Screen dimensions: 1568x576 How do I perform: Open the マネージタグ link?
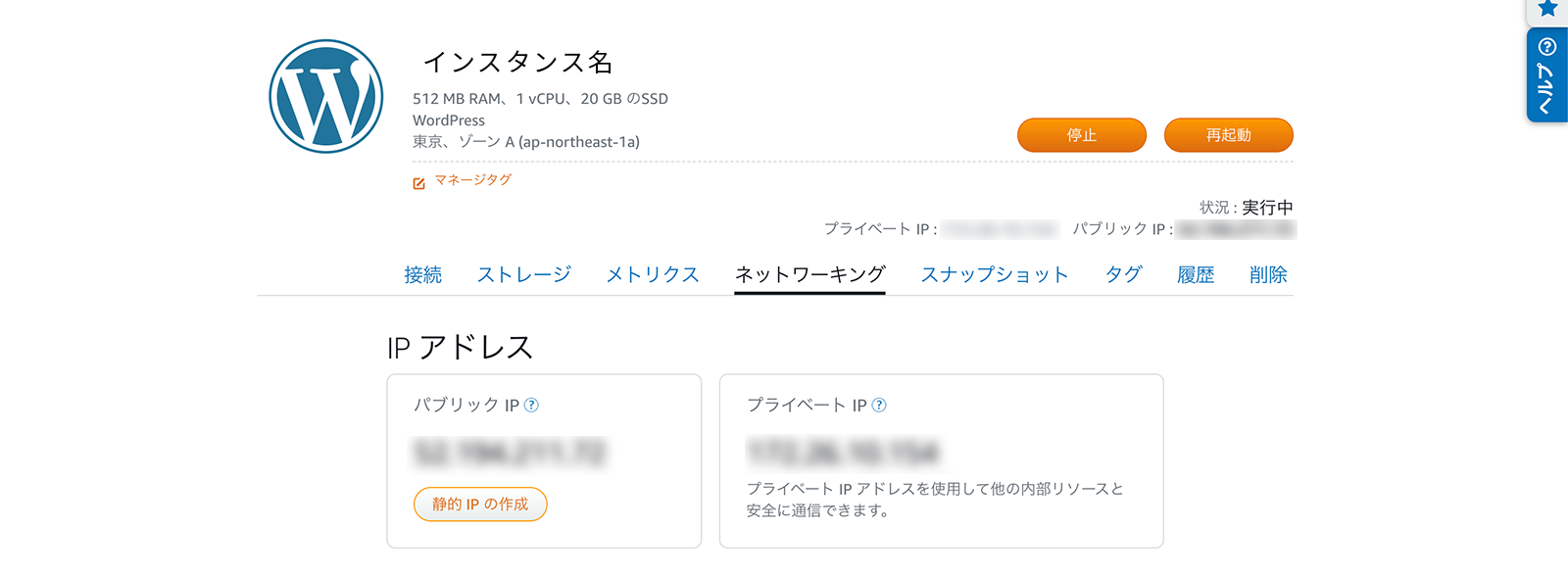click(x=473, y=180)
